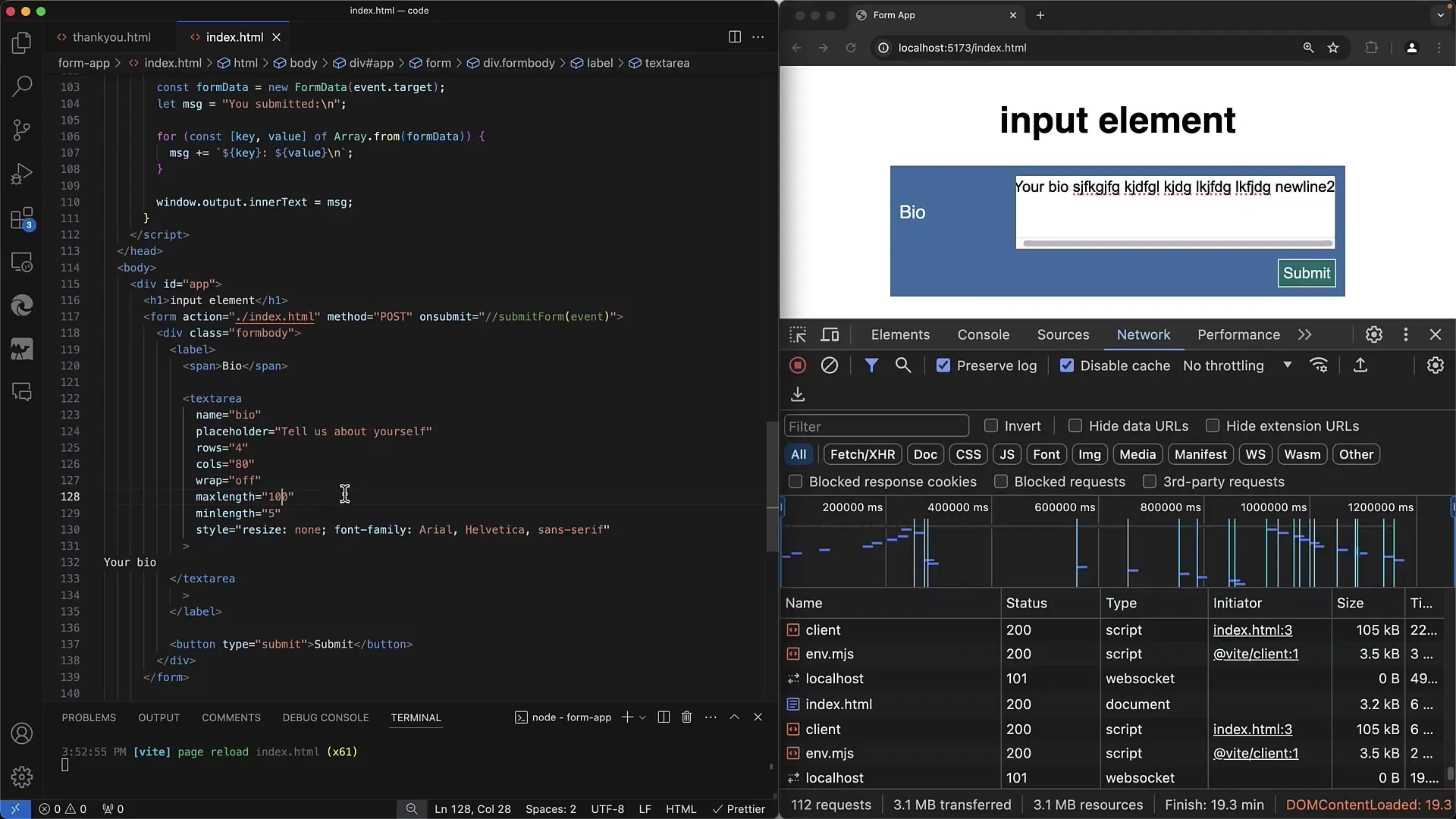Close the index.html editor tab
Image resolution: width=1456 pixels, height=819 pixels.
click(x=277, y=37)
